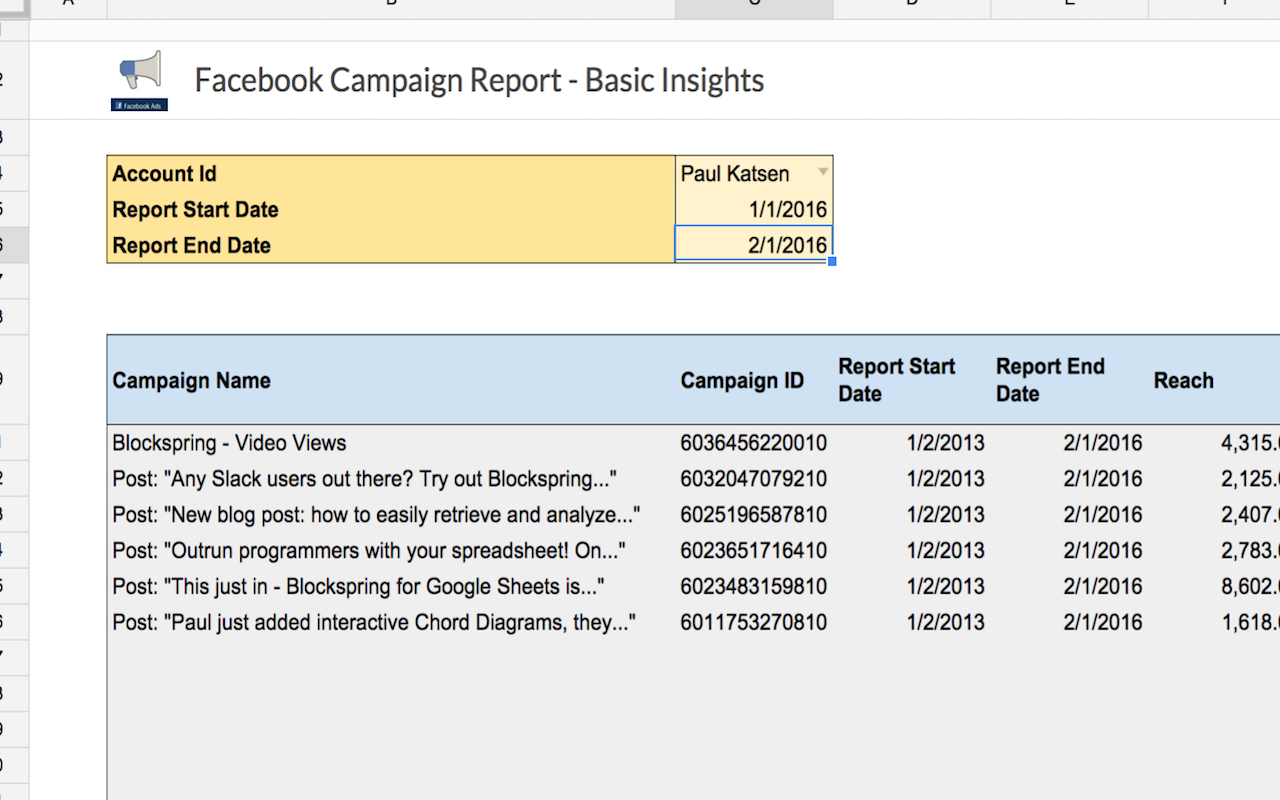Click the report title "Facebook Campaign Report - Basic Insights"
The image size is (1280, 800).
point(479,80)
